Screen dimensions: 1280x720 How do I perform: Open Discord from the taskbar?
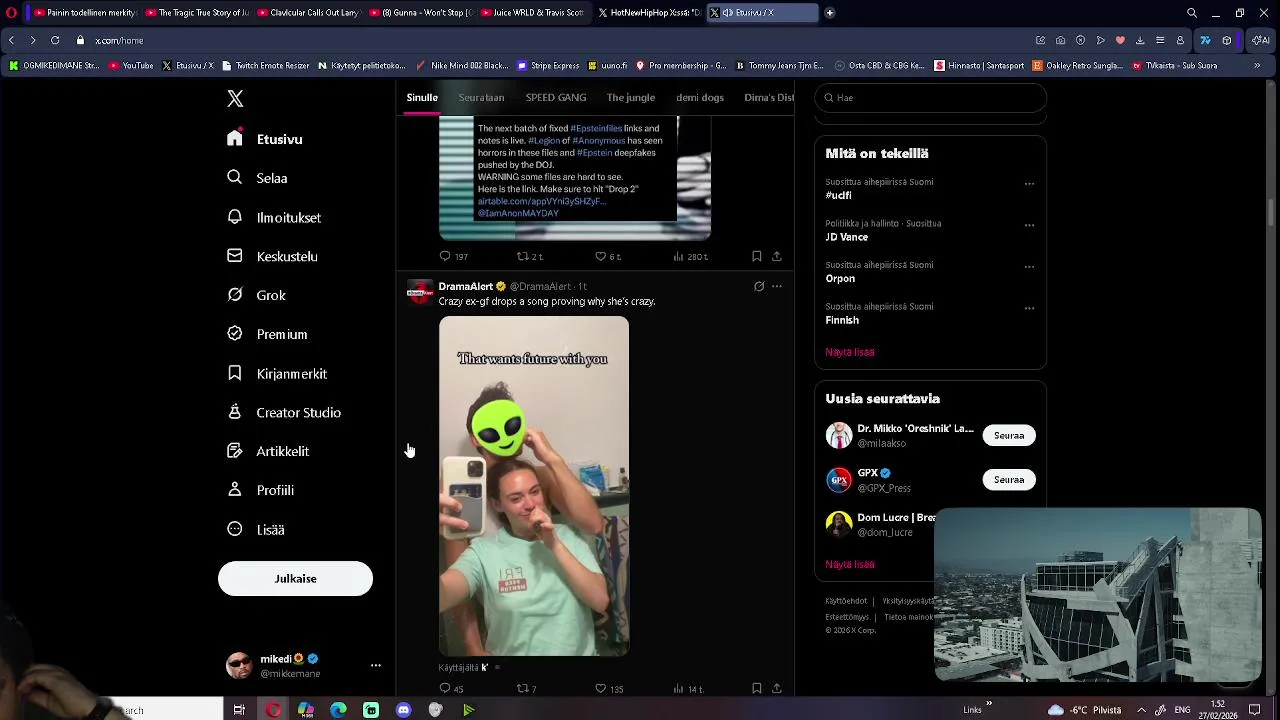click(x=403, y=710)
